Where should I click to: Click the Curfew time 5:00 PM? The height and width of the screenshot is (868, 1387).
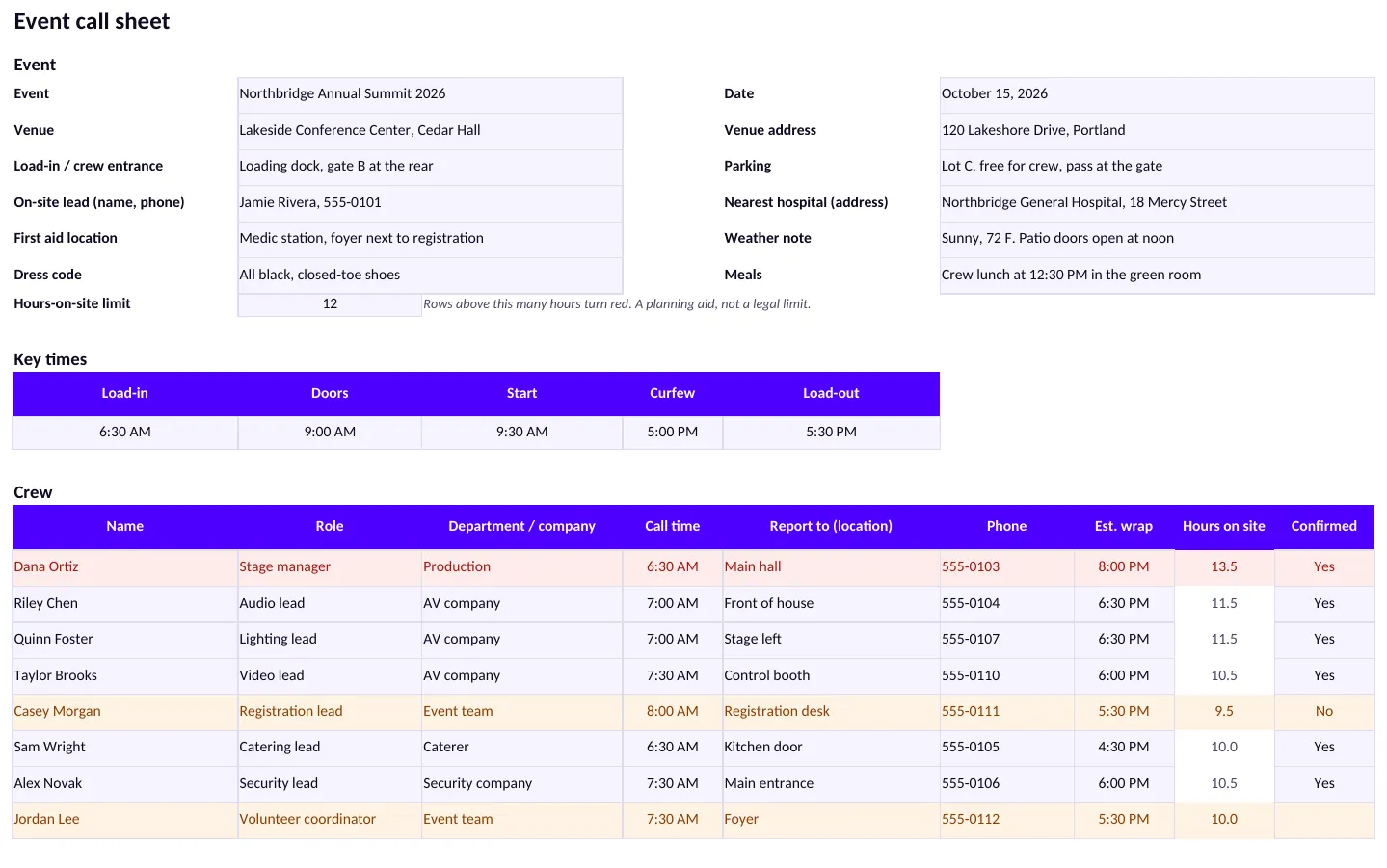tap(673, 433)
